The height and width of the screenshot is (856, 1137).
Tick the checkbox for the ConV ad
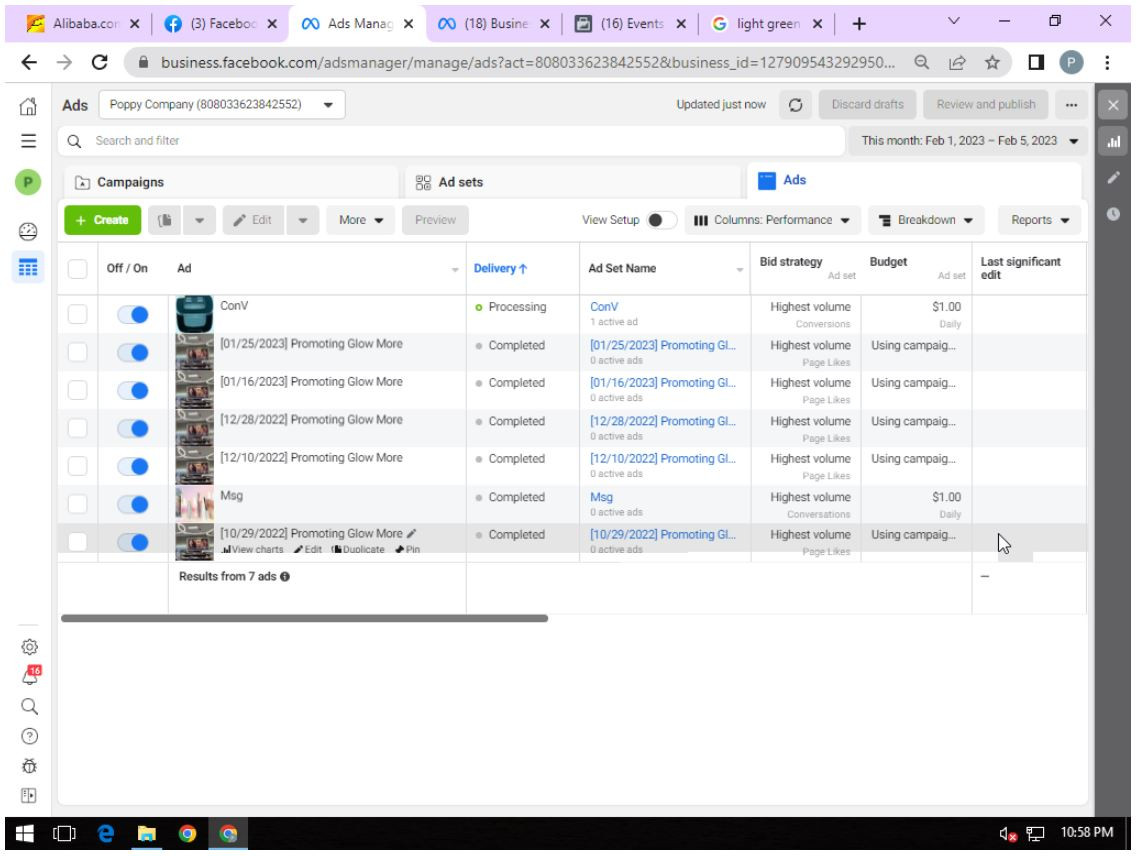click(77, 314)
